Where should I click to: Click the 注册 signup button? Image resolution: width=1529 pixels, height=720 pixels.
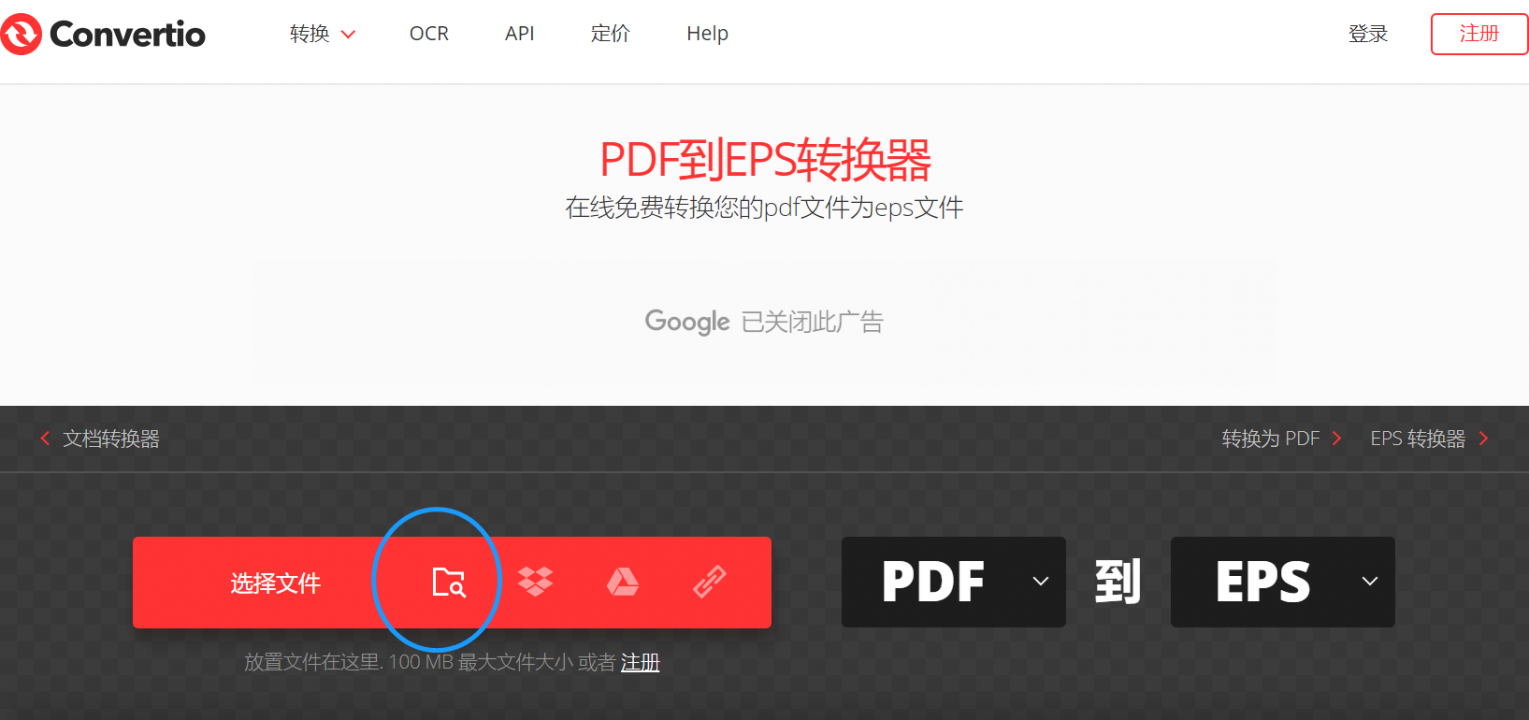(1478, 33)
